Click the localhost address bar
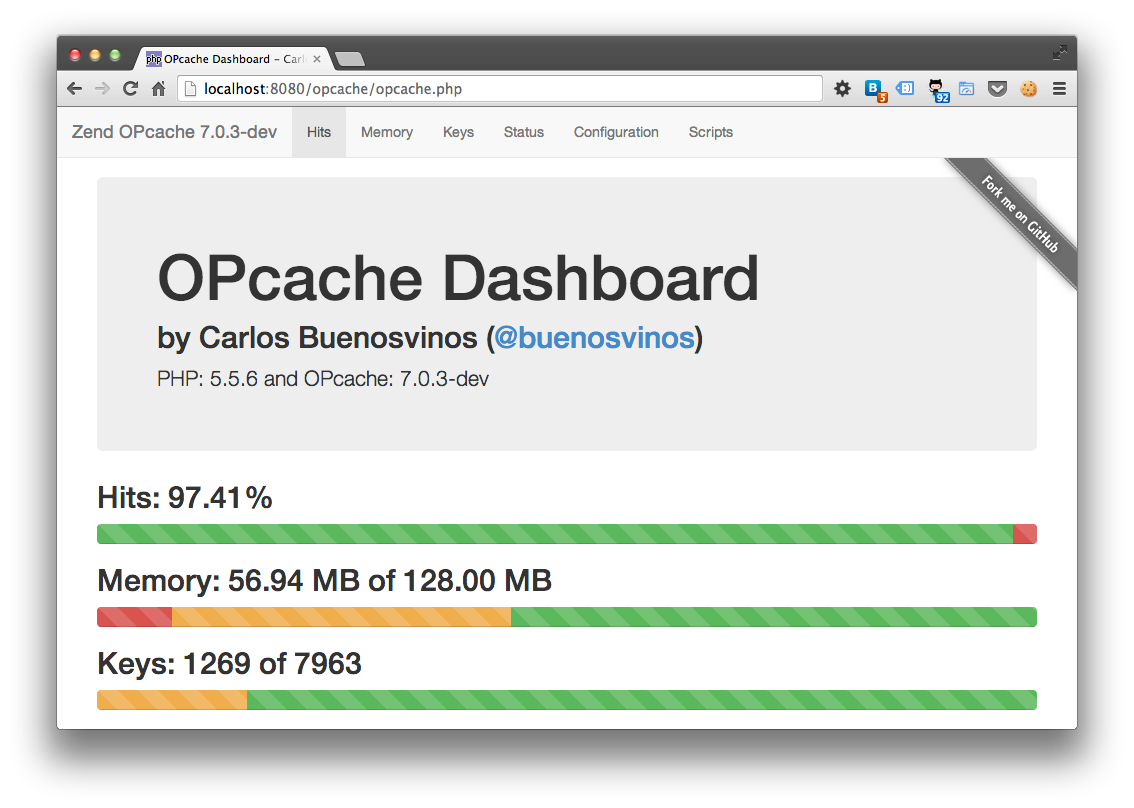 [500, 88]
